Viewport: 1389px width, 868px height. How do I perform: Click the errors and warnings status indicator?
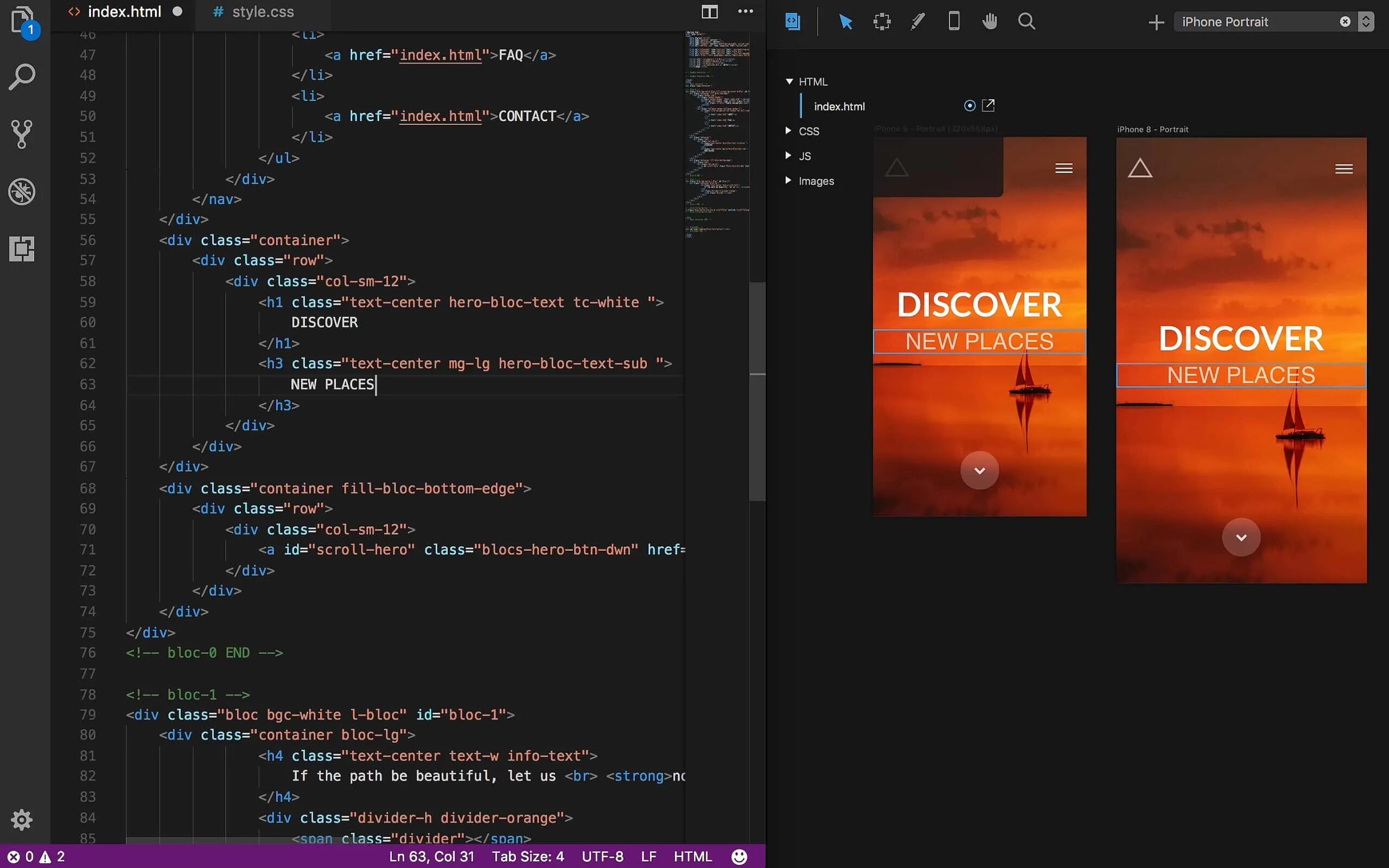point(36,857)
